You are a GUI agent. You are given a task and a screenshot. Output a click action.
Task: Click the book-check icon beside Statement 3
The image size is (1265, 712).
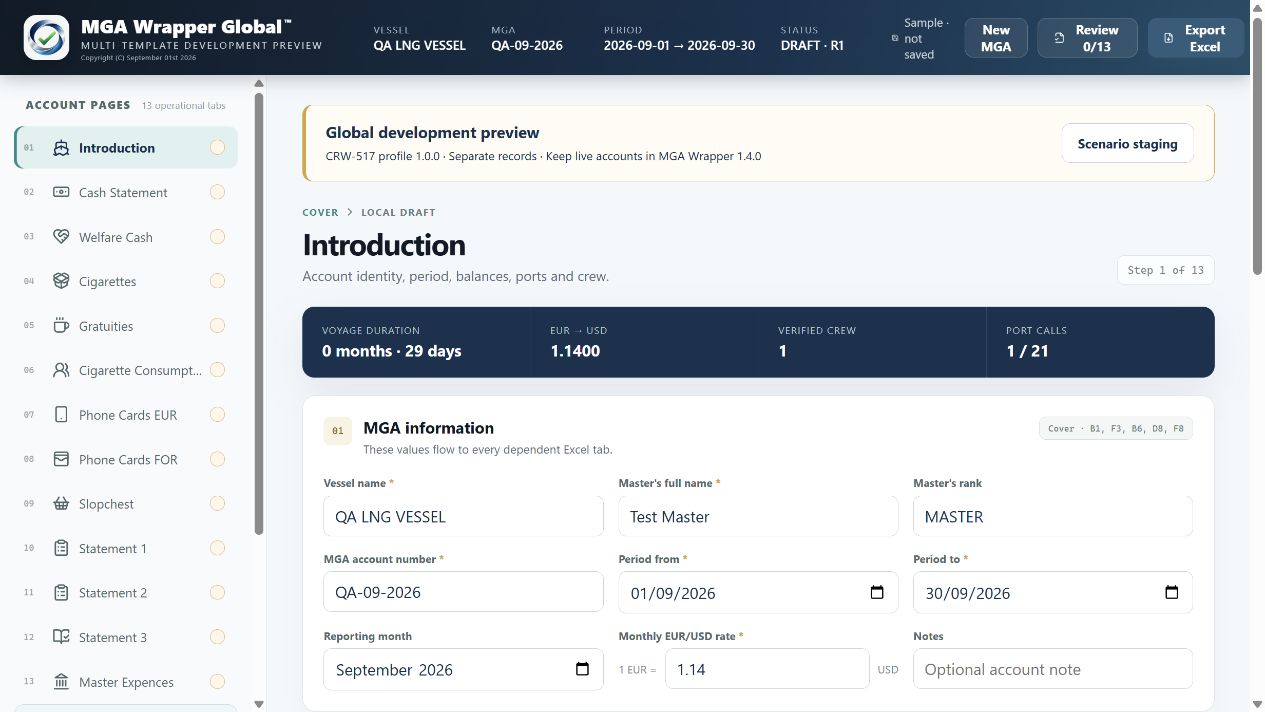click(x=61, y=637)
